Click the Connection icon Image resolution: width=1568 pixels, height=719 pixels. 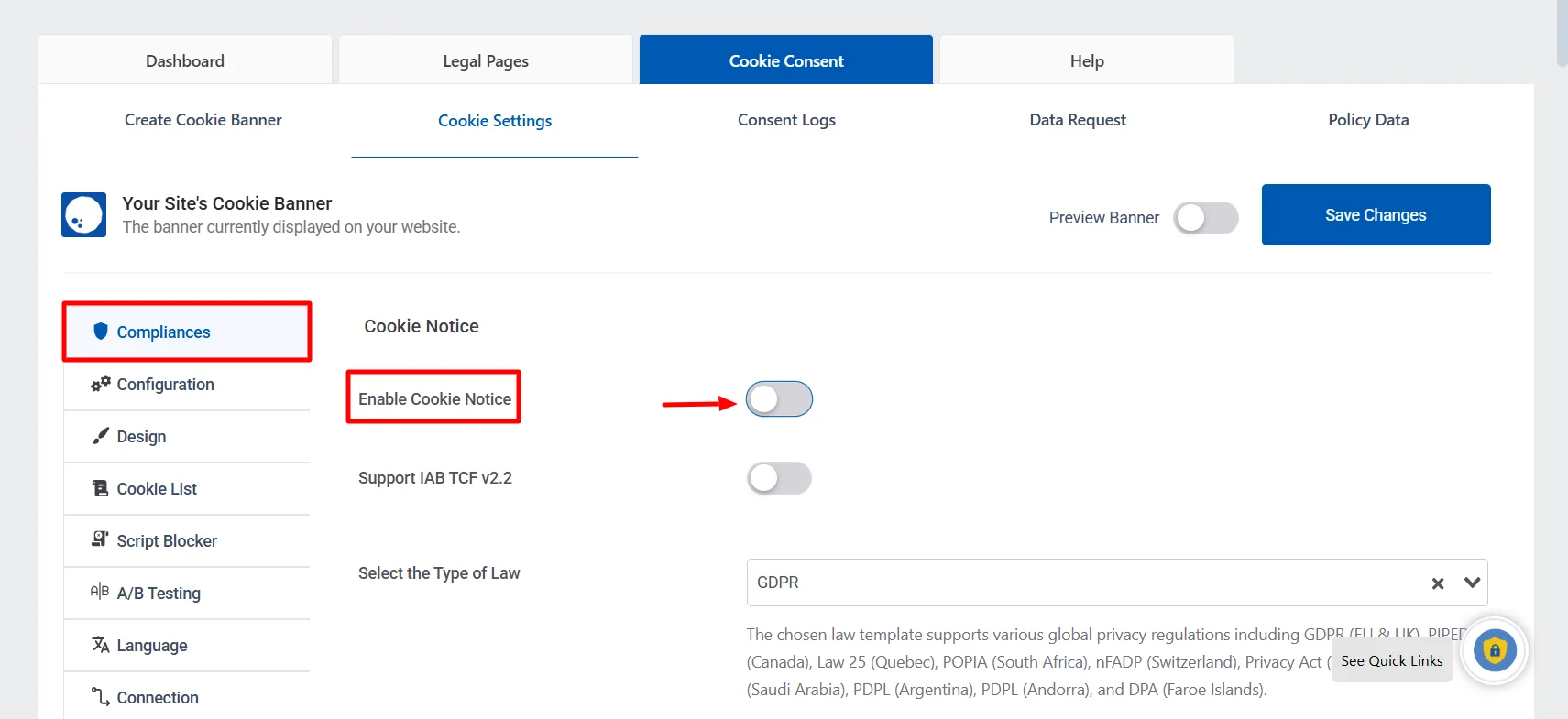tap(101, 696)
